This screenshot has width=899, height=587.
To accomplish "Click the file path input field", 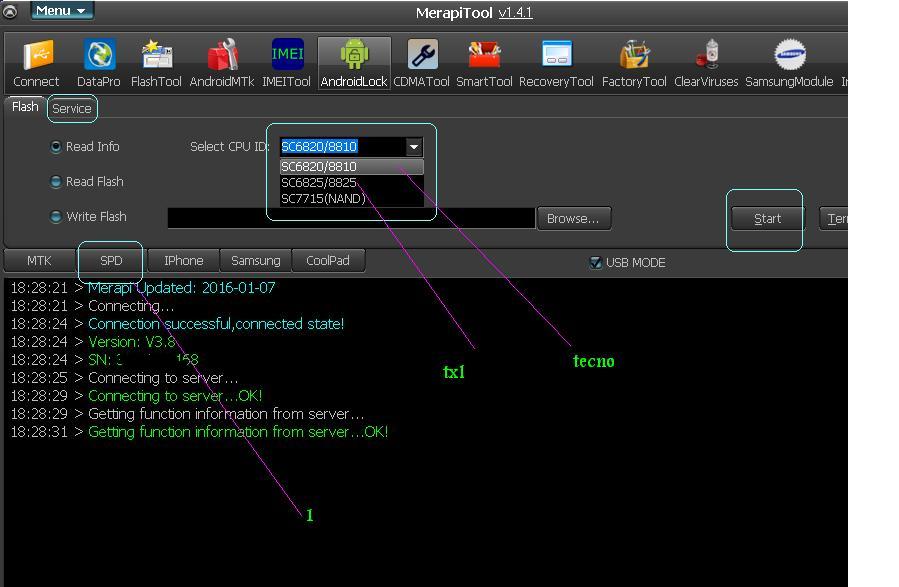I will point(351,218).
